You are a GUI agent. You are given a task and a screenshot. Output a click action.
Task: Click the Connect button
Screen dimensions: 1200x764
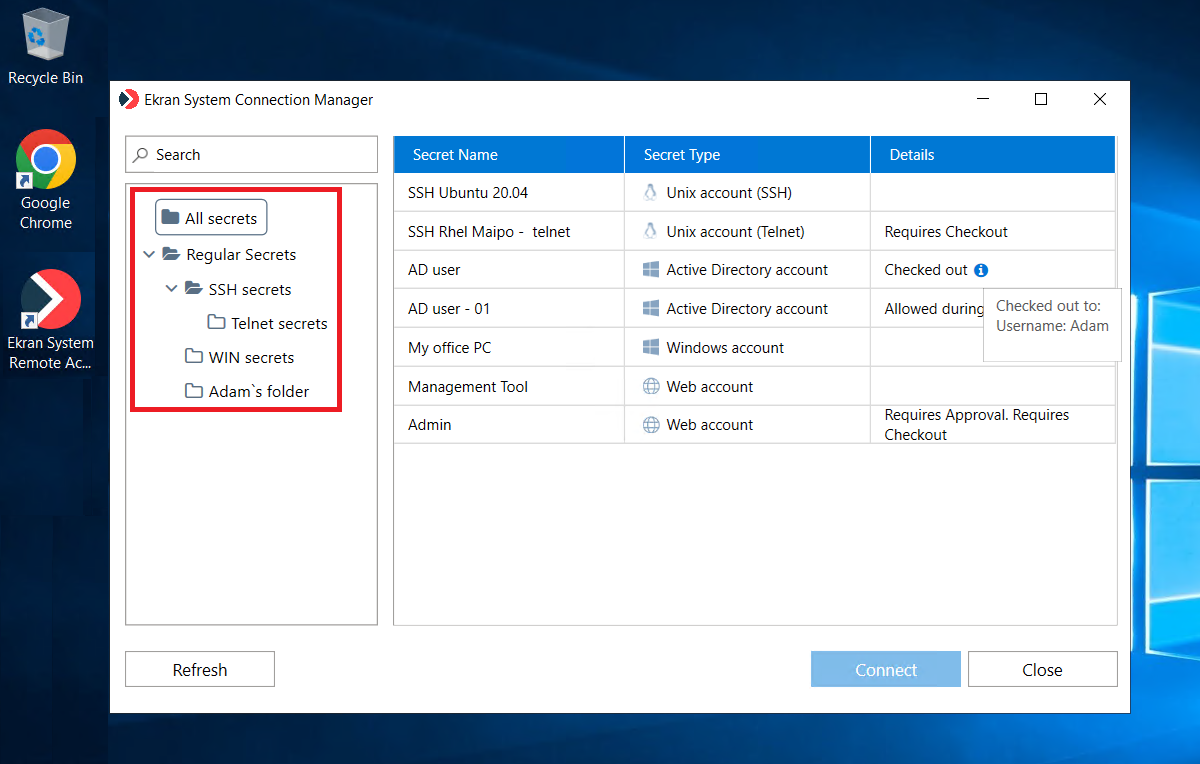(x=885, y=670)
